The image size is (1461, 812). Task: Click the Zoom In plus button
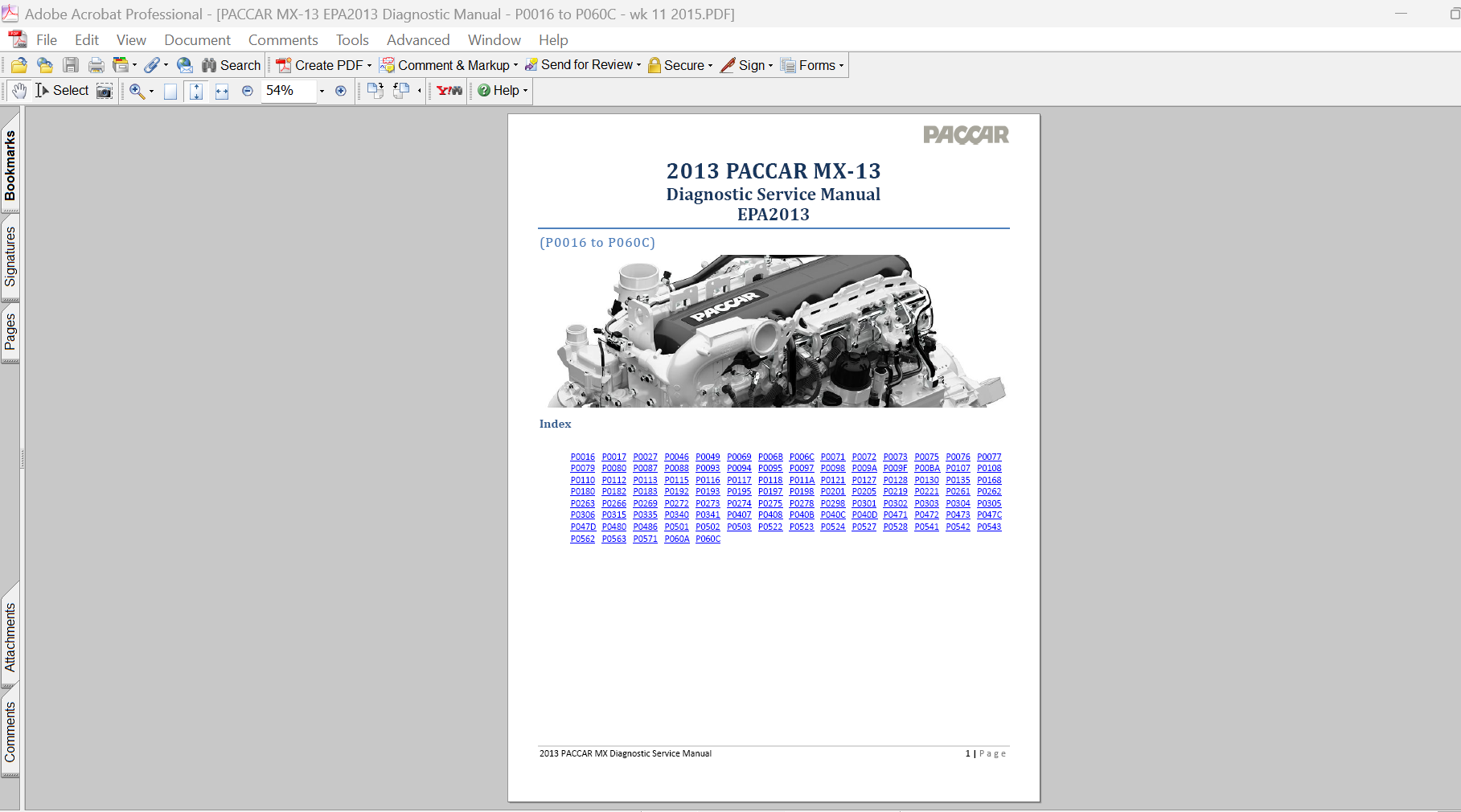(x=341, y=91)
